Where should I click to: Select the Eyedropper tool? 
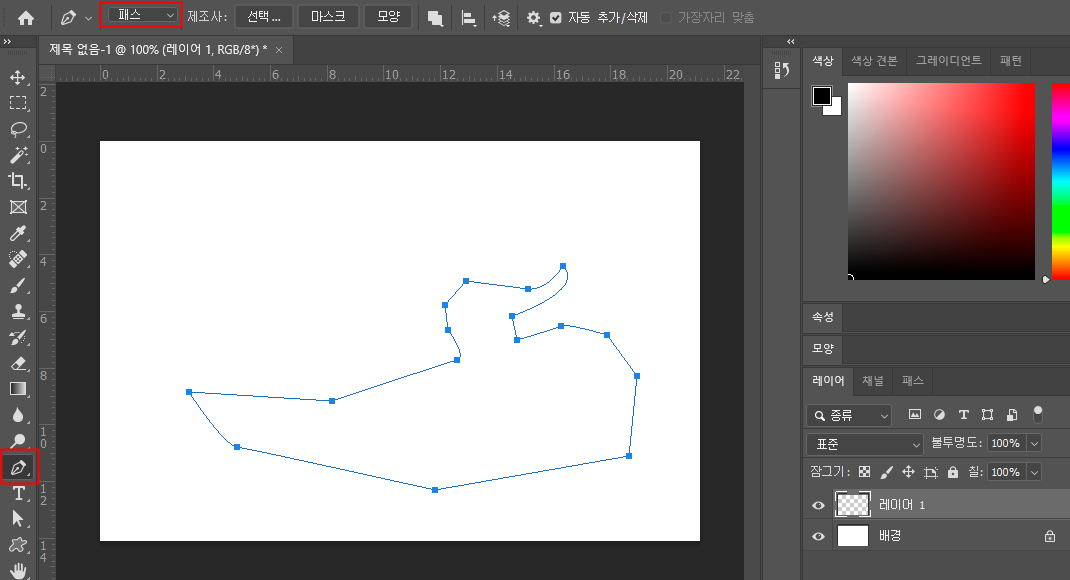click(18, 234)
